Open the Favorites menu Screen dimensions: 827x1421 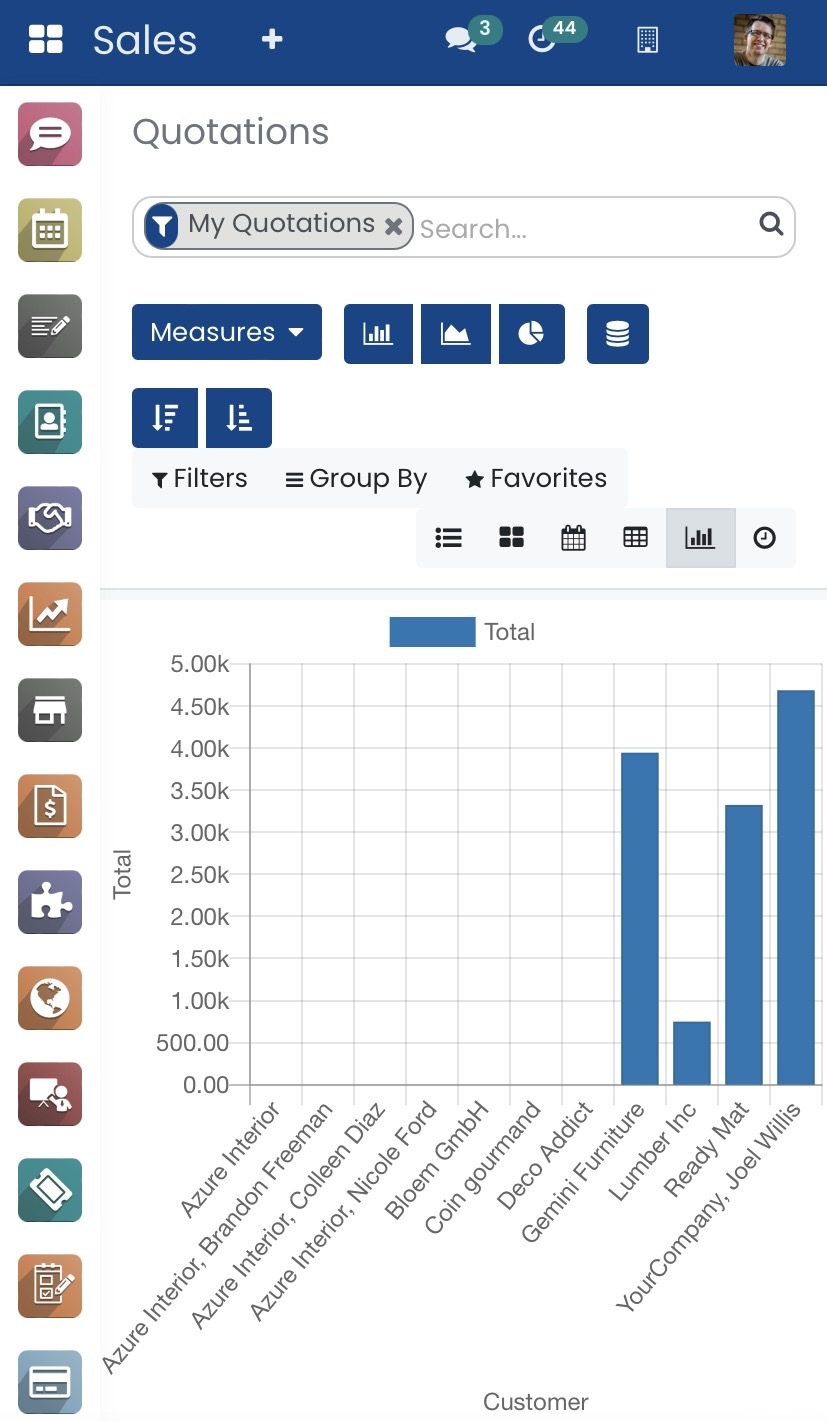pyautogui.click(x=536, y=479)
